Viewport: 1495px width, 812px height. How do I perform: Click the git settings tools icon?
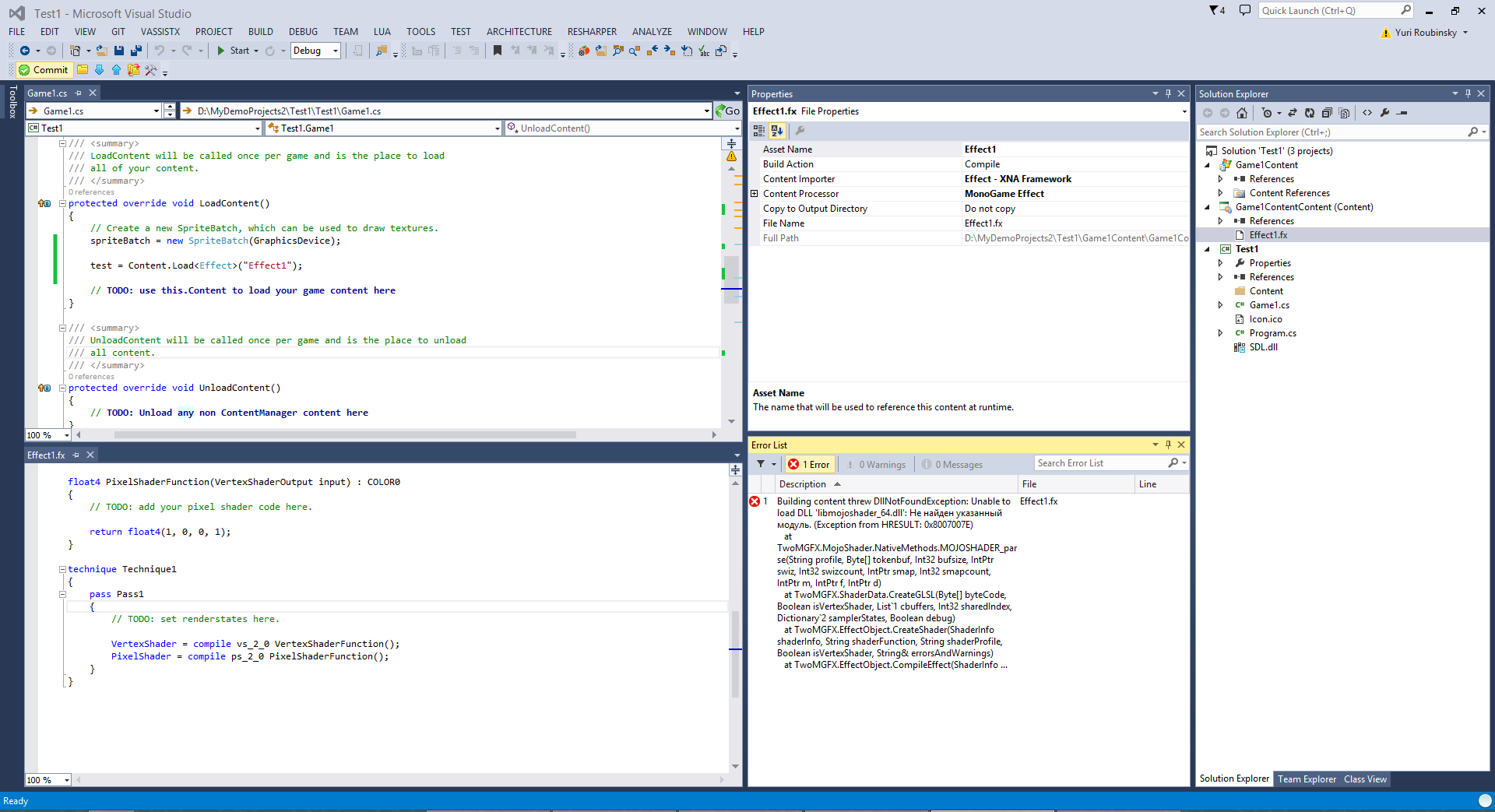click(x=151, y=70)
